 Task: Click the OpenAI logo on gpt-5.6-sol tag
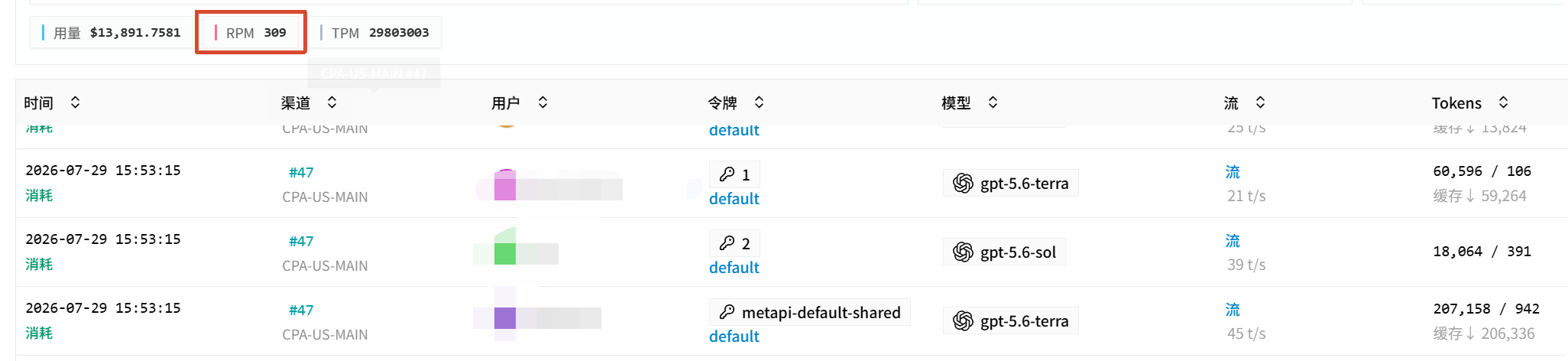coord(963,252)
